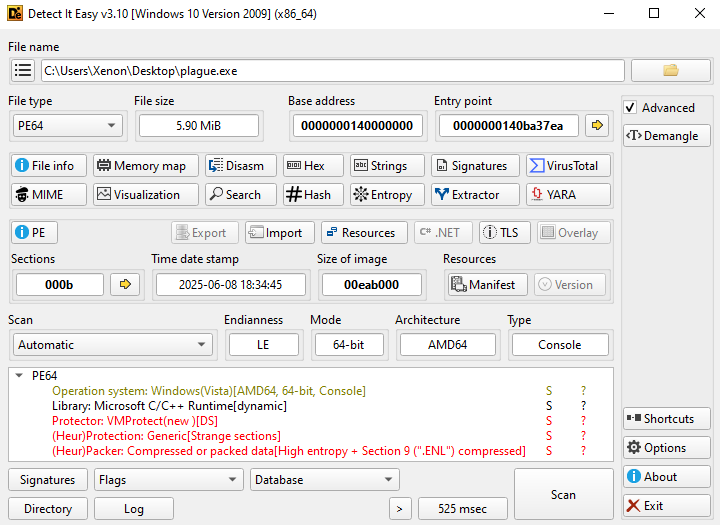Click the recent files list icon
Viewport: 720px width, 525px height.
tap(23, 70)
